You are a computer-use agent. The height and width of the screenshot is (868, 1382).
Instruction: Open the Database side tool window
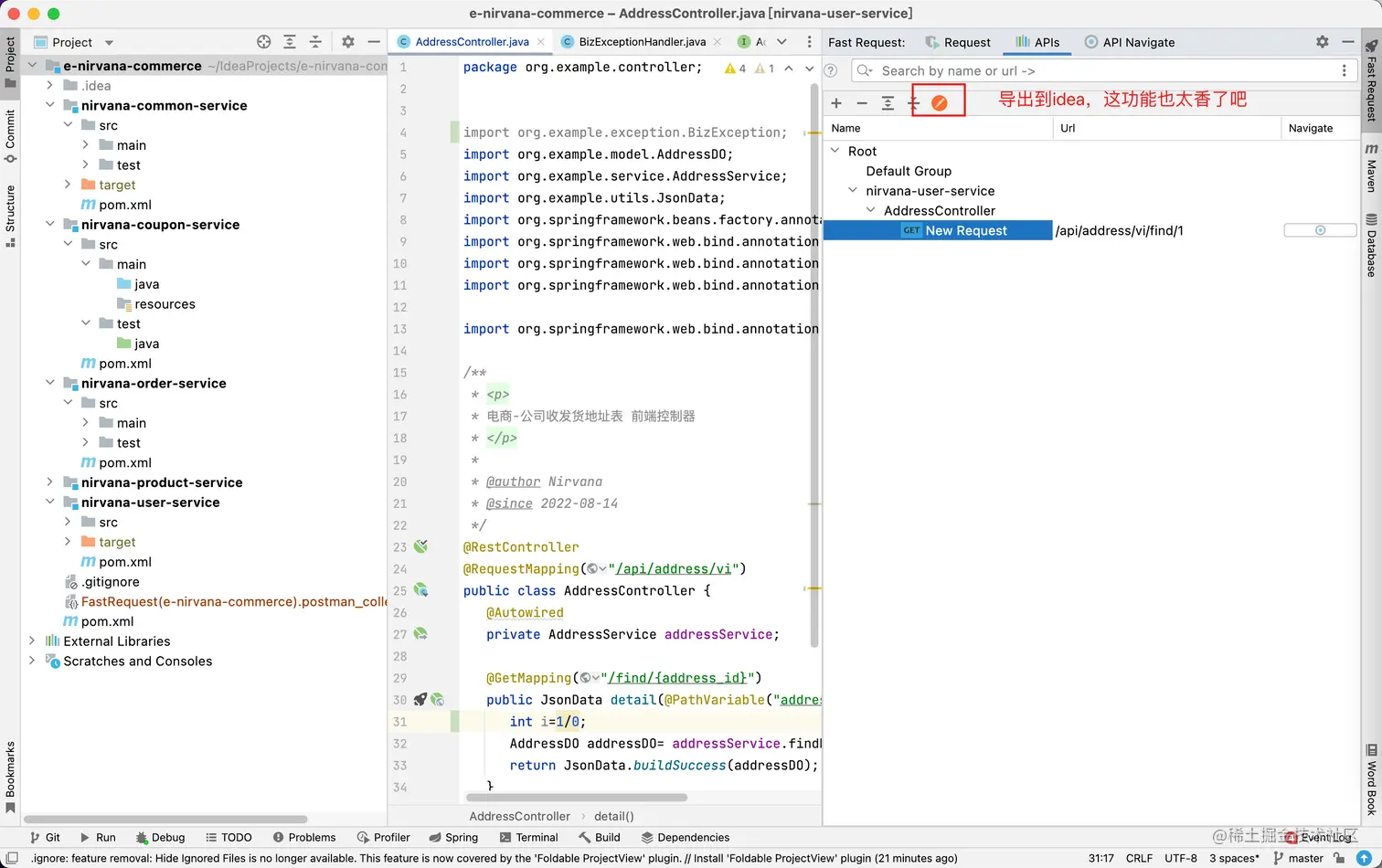pyautogui.click(x=1371, y=245)
